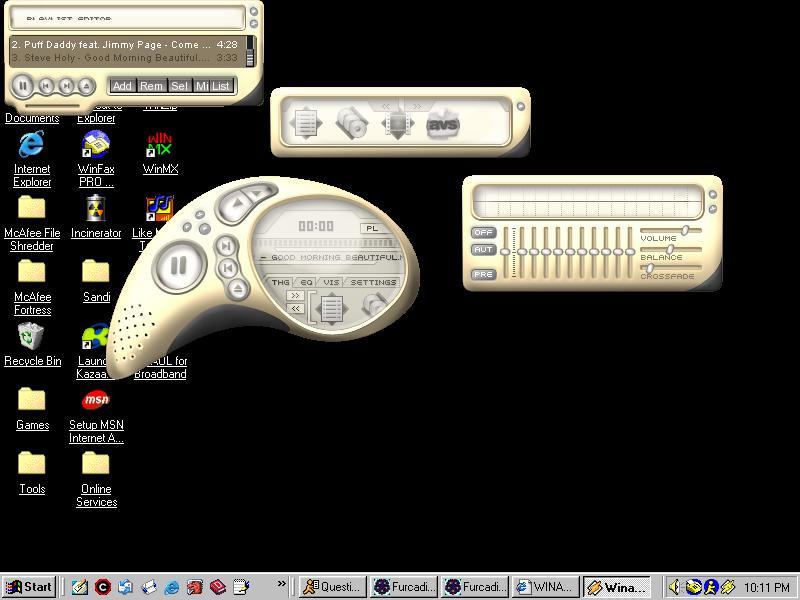Viewport: 800px width, 600px height.
Task: Open Recycle Bin
Action: [32, 345]
